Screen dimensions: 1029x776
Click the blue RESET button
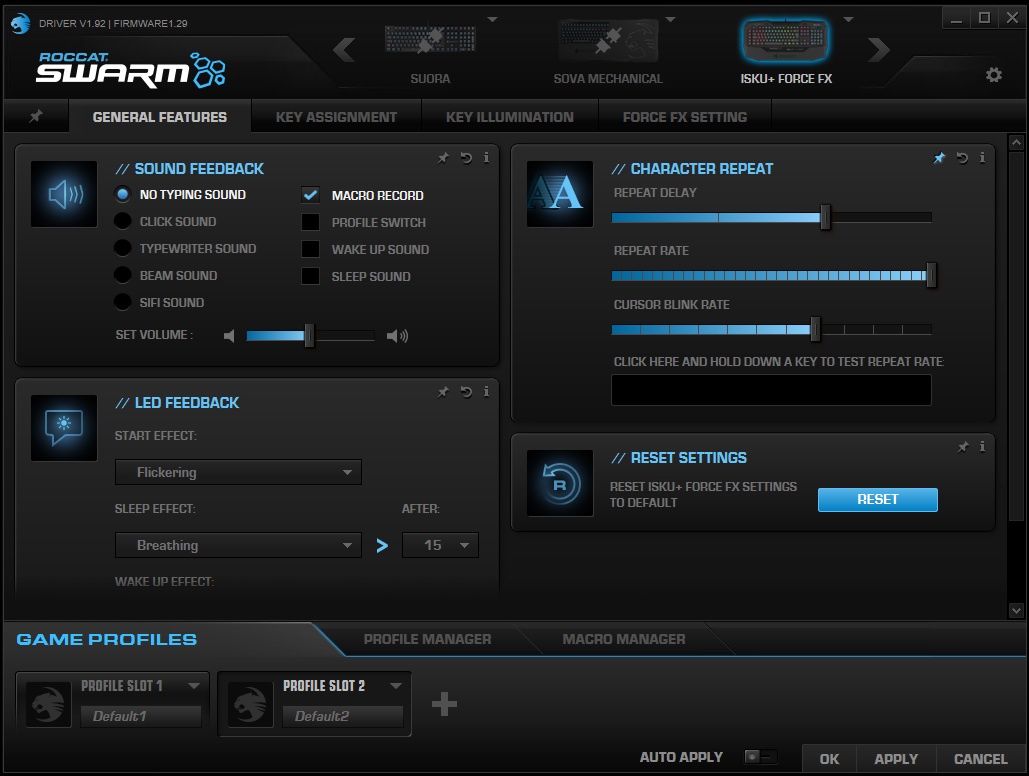(877, 499)
